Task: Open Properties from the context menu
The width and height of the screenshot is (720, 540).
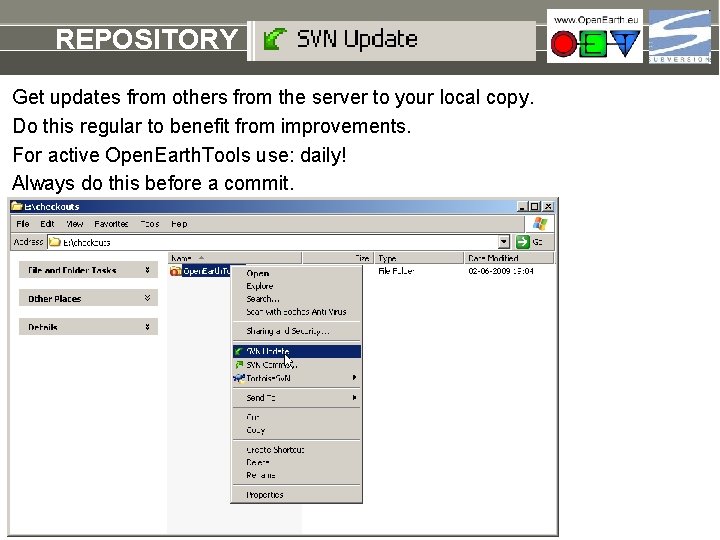Action: tap(297, 495)
